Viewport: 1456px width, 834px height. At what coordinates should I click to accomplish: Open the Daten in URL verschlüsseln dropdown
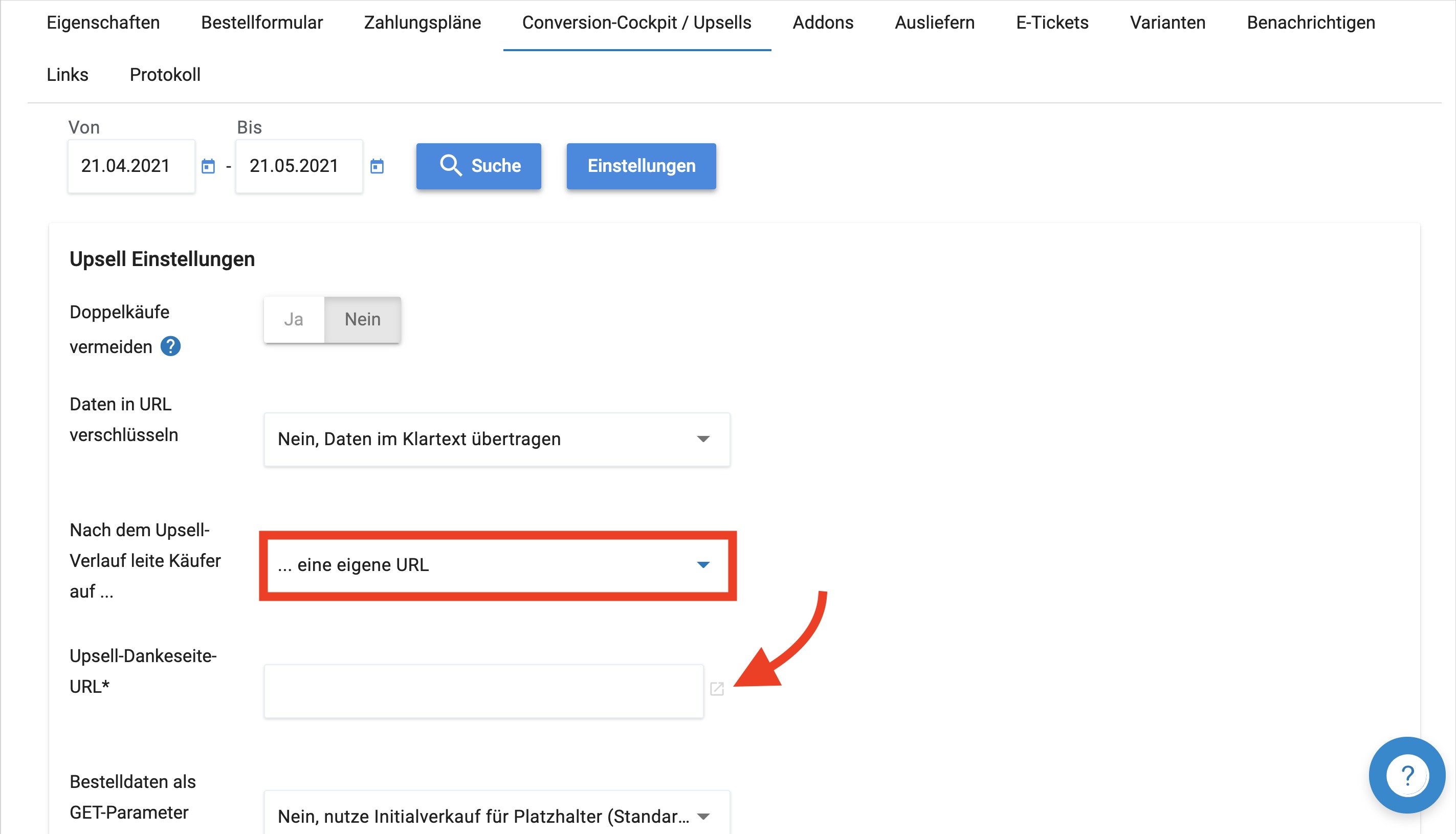pos(497,440)
